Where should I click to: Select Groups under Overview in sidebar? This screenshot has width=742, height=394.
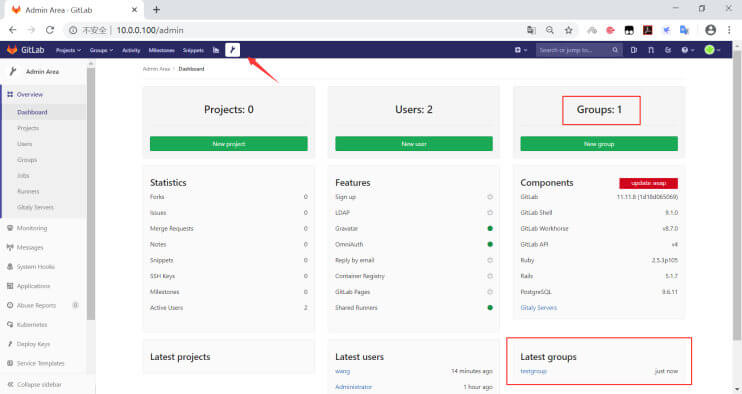27,160
